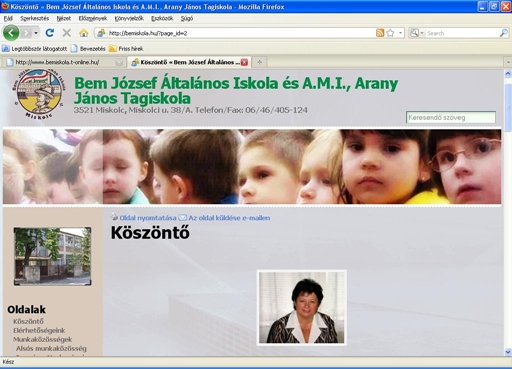Click the RSS feed icon in address bar
The height and width of the screenshot is (369, 512).
[x=380, y=33]
